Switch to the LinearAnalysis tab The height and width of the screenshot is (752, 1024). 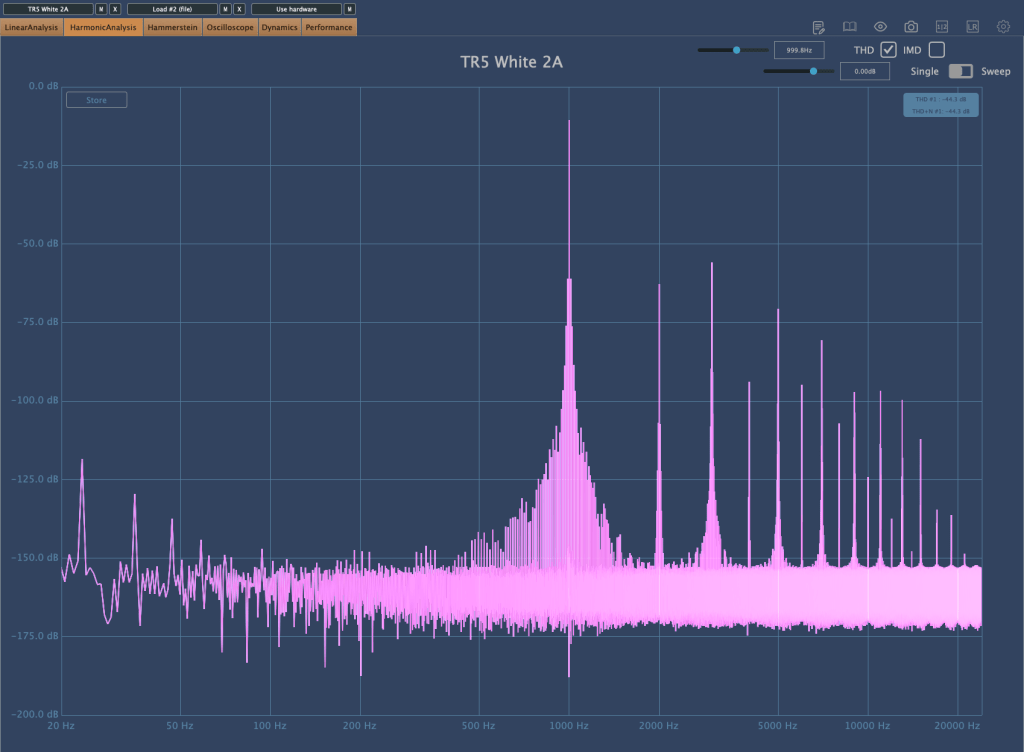click(x=32, y=28)
